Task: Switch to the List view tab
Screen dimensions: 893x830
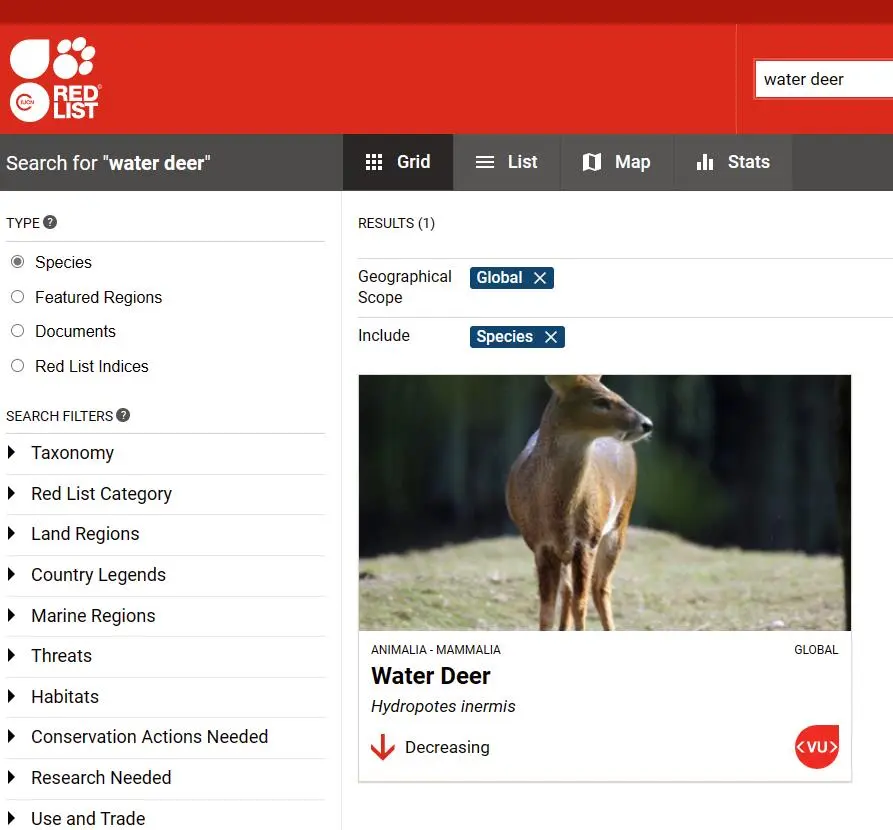Action: tap(507, 162)
